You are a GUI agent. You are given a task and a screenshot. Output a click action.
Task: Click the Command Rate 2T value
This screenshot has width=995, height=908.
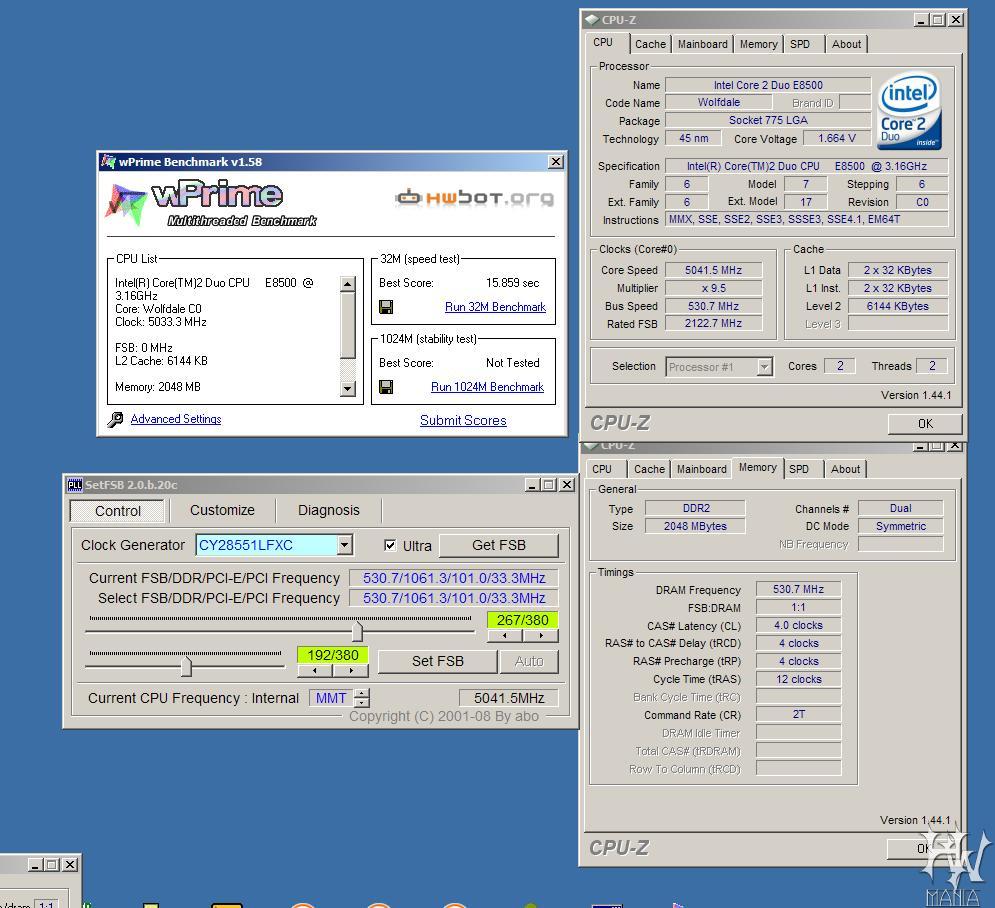click(798, 714)
